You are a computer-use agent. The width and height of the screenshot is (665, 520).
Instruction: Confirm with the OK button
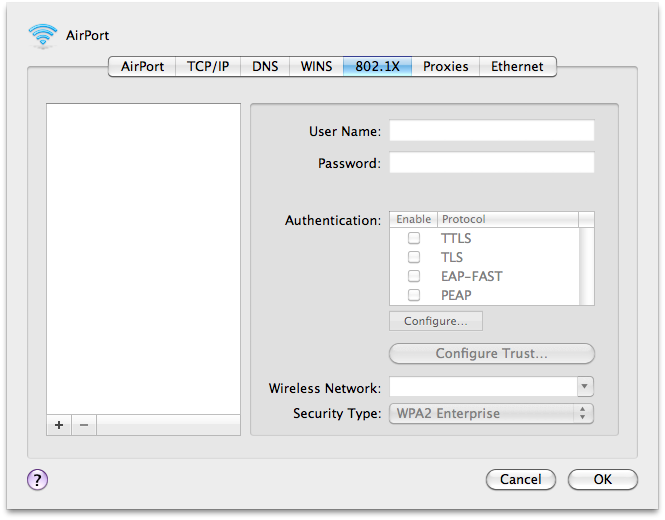pyautogui.click(x=603, y=480)
